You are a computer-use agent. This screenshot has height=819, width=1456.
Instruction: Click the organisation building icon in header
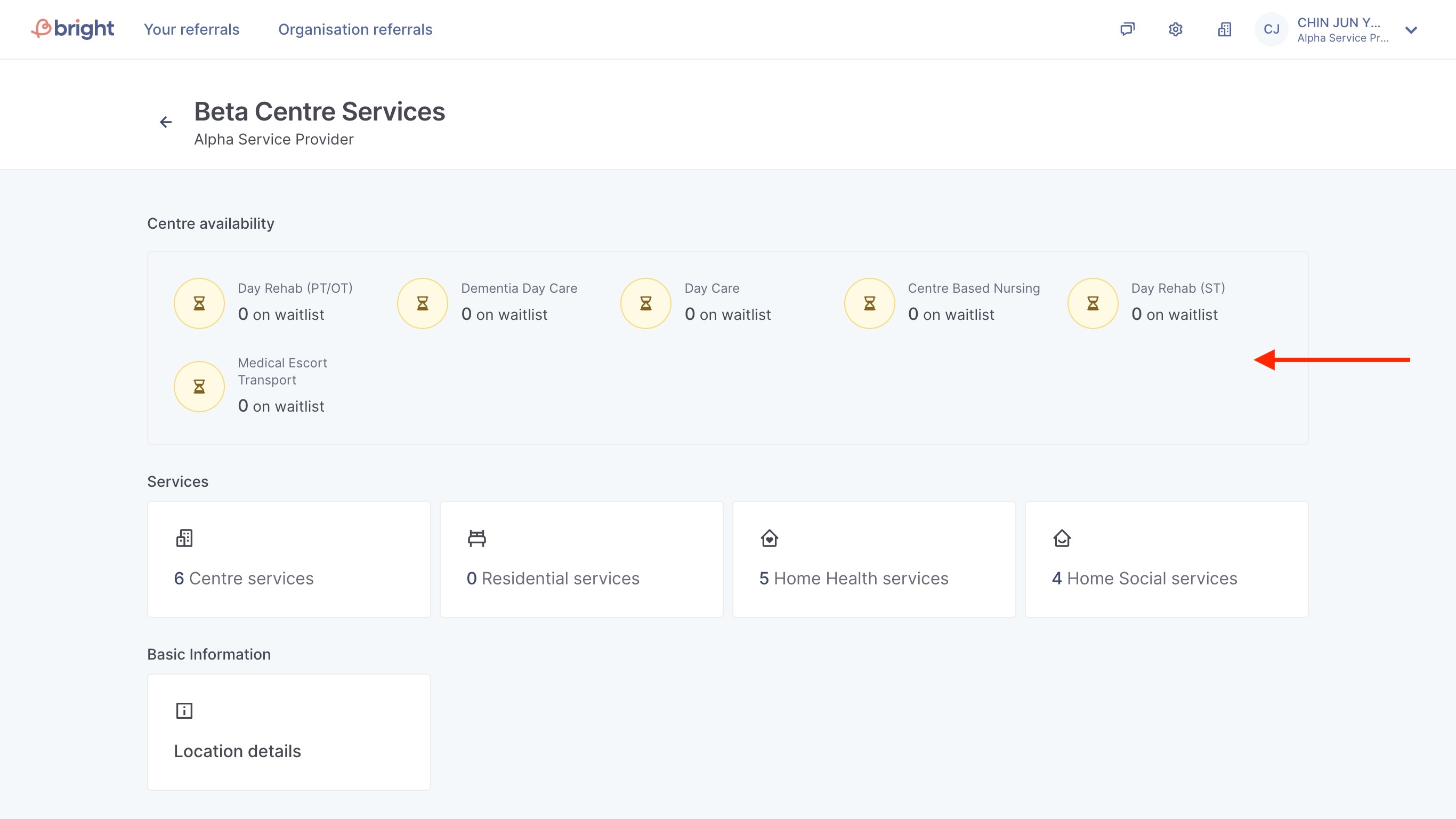[1224, 29]
